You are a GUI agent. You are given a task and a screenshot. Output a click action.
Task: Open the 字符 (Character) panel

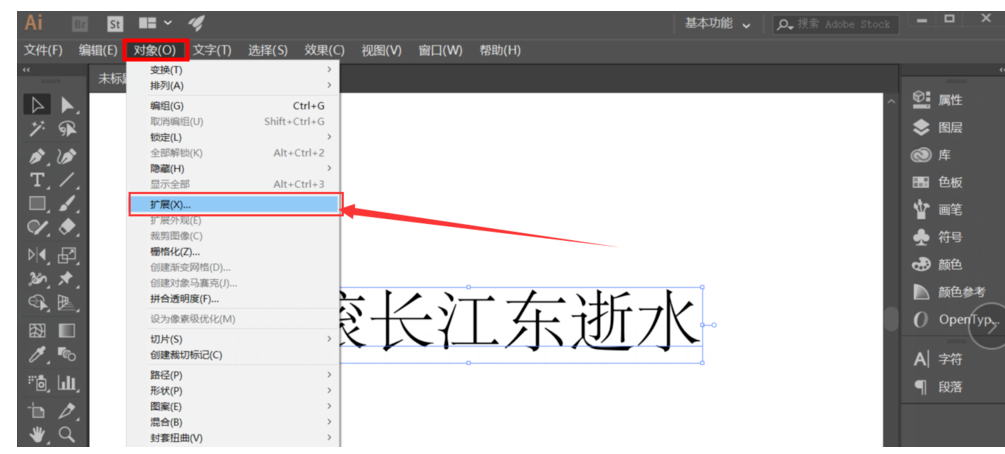click(x=938, y=360)
